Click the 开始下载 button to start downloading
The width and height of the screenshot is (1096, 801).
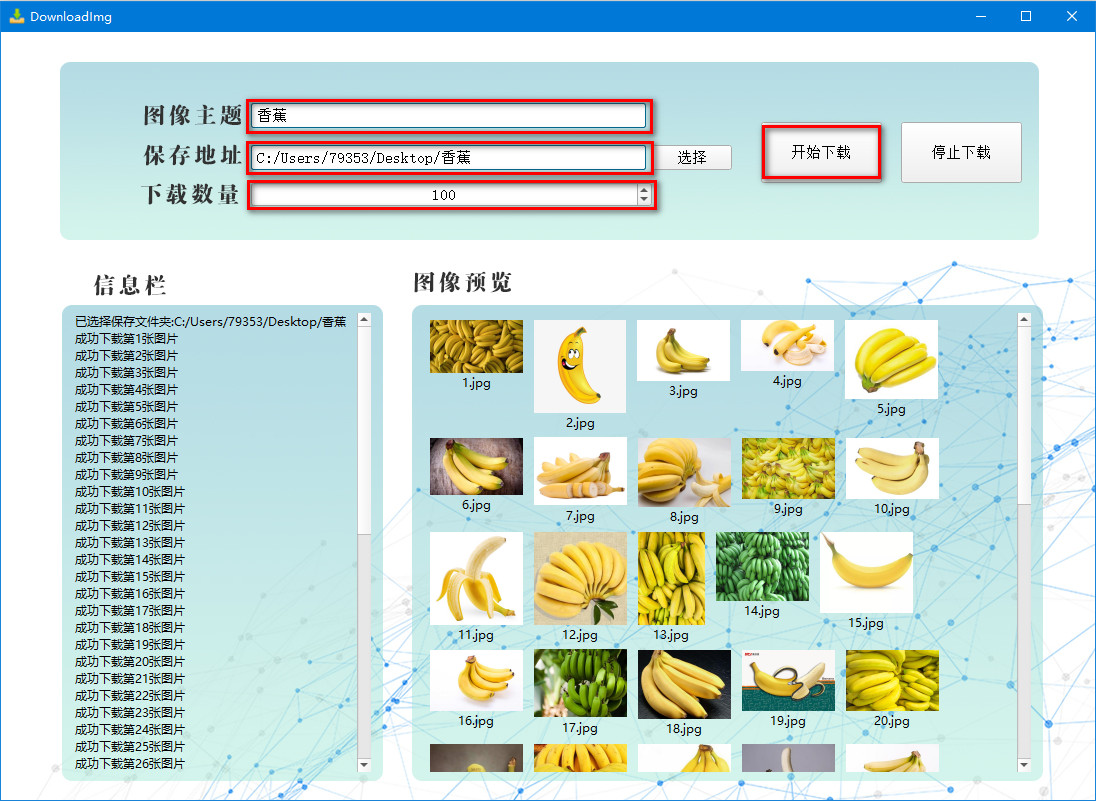[x=821, y=152]
